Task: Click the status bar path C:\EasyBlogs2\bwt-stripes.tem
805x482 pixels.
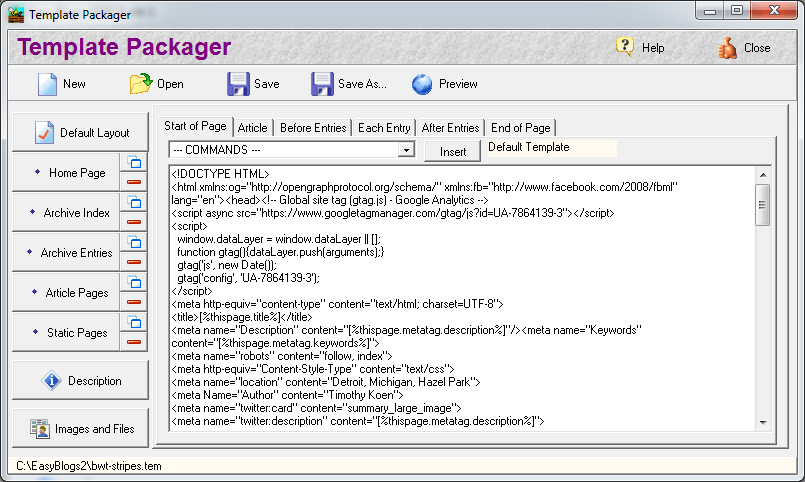Action: [x=89, y=466]
